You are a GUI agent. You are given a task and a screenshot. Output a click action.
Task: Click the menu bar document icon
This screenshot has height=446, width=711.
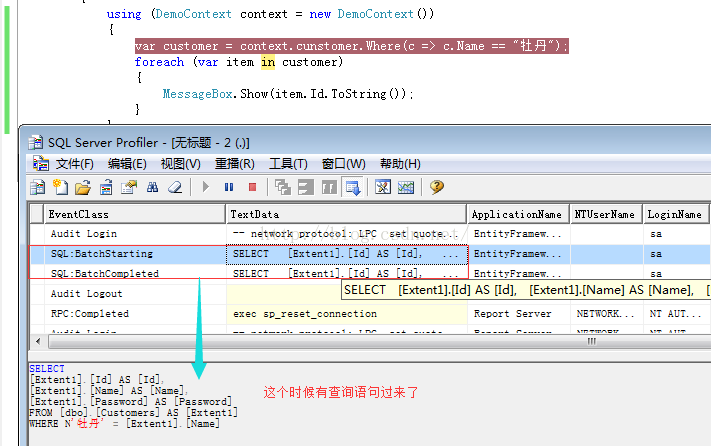click(x=40, y=163)
